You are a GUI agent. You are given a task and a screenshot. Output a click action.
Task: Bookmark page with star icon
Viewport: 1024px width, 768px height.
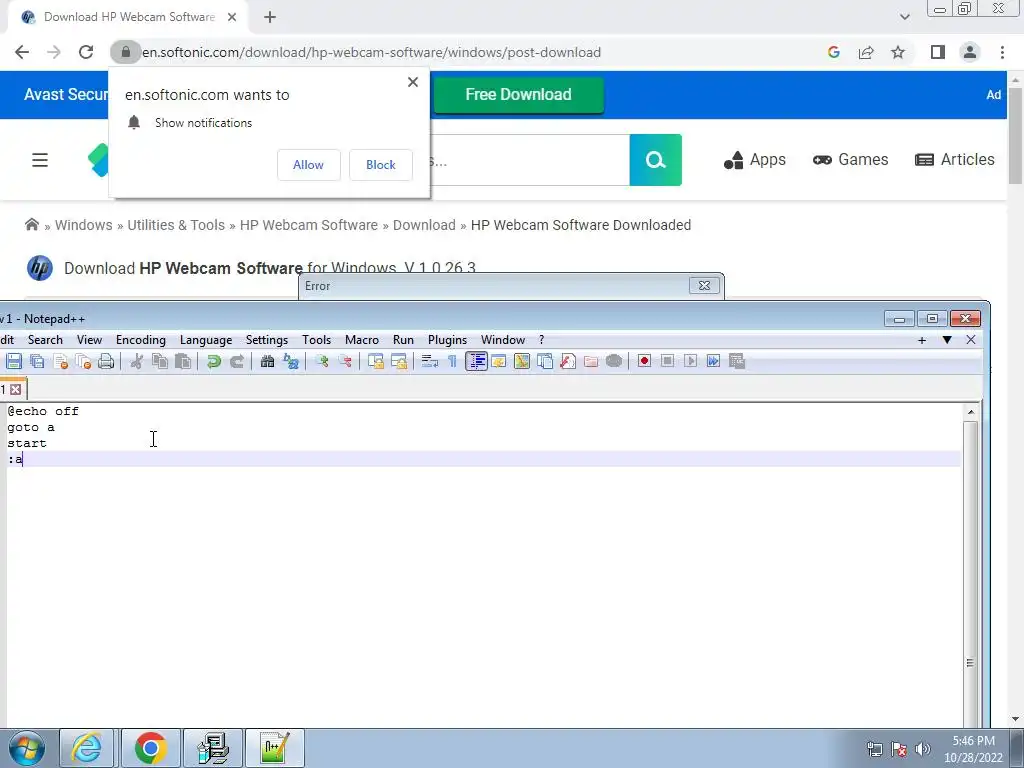coord(898,52)
